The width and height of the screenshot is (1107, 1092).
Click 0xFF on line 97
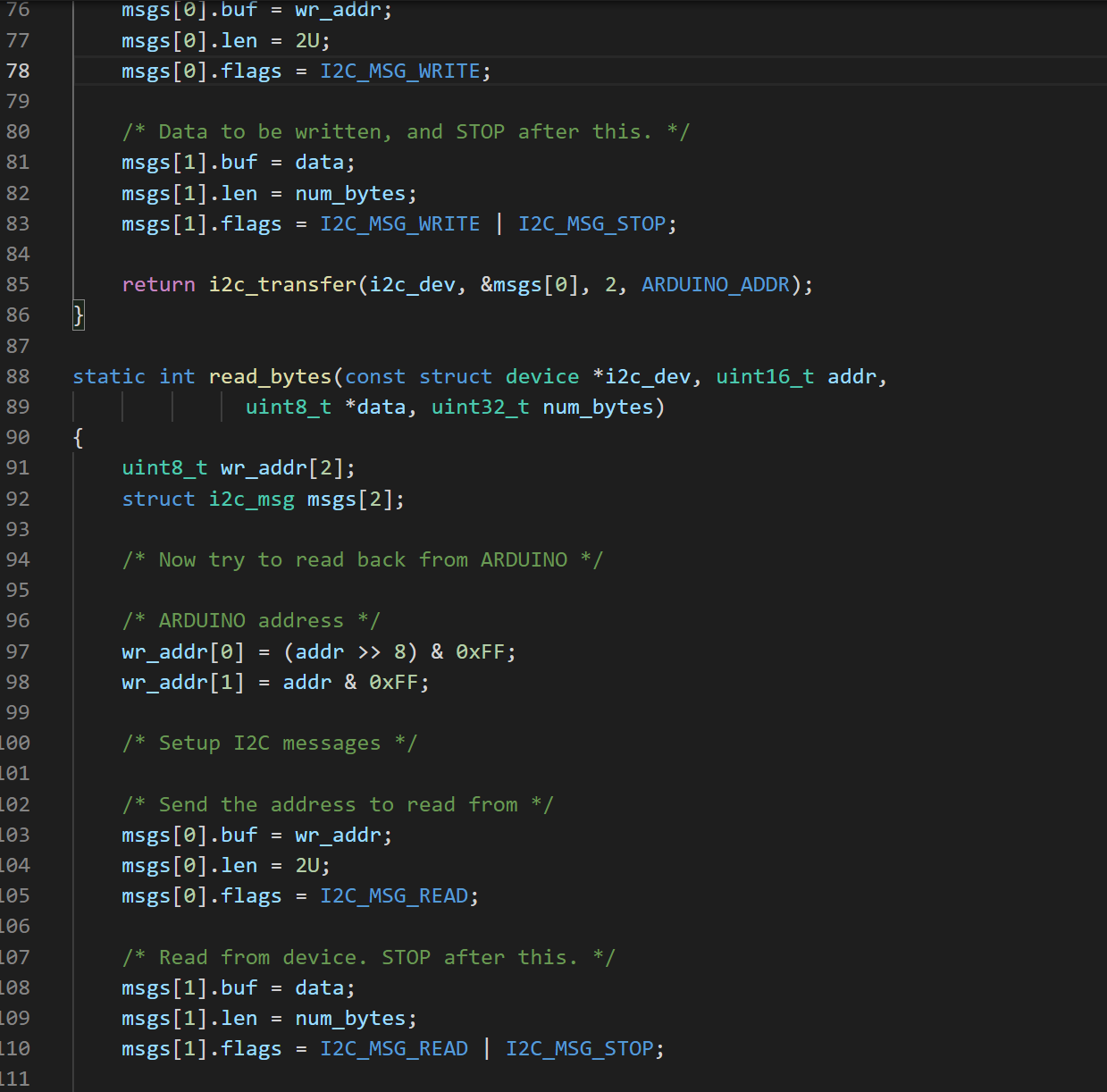(x=481, y=651)
